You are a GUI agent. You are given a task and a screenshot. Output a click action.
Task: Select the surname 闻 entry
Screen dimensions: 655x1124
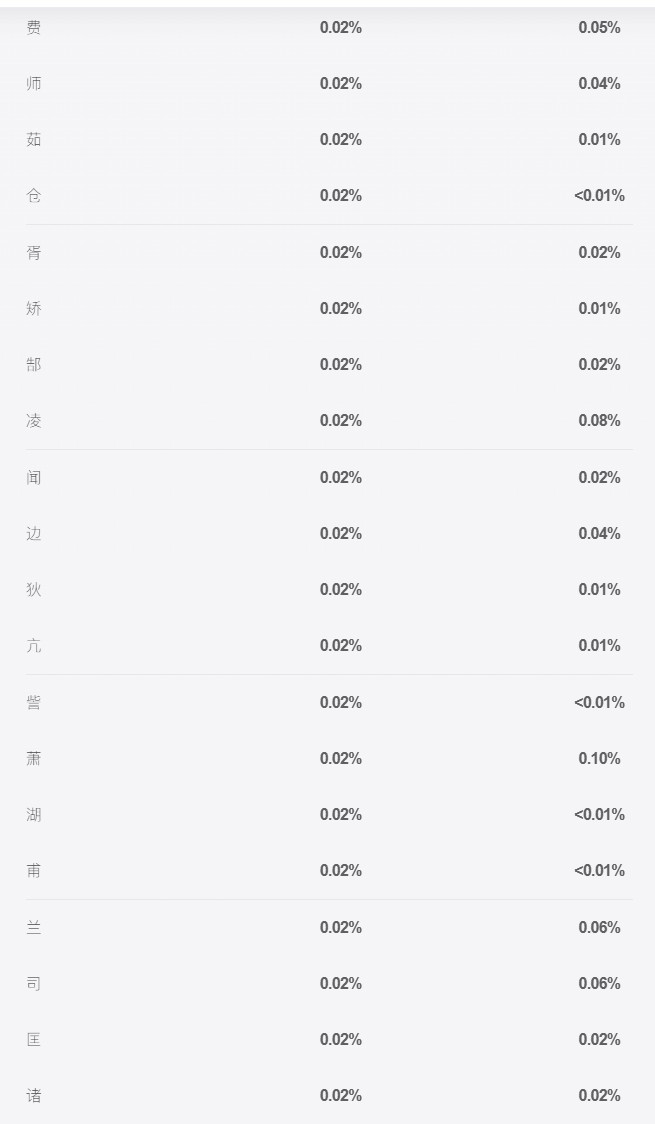(x=34, y=477)
